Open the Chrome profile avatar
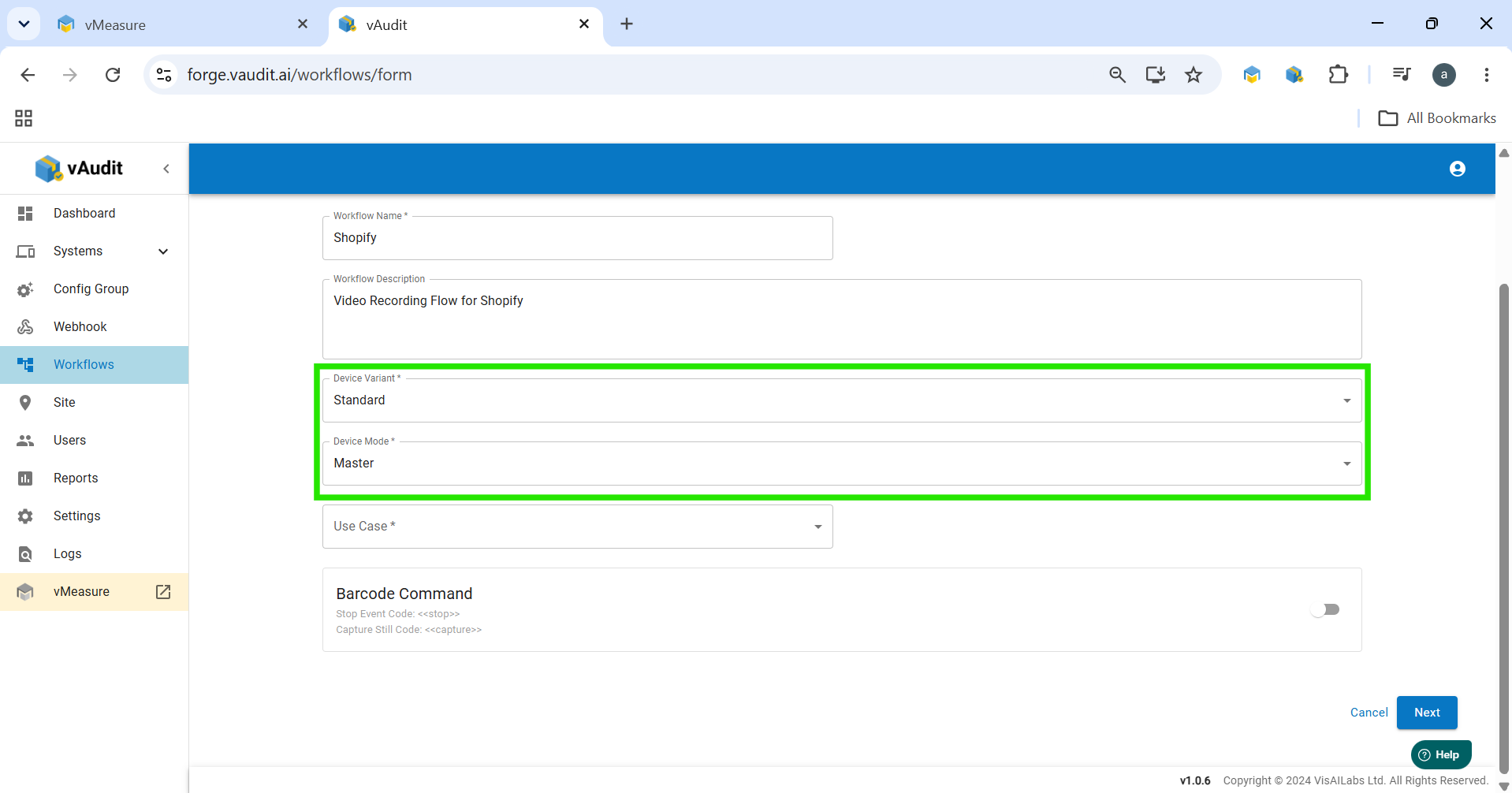This screenshot has width=1512, height=793. (1444, 75)
